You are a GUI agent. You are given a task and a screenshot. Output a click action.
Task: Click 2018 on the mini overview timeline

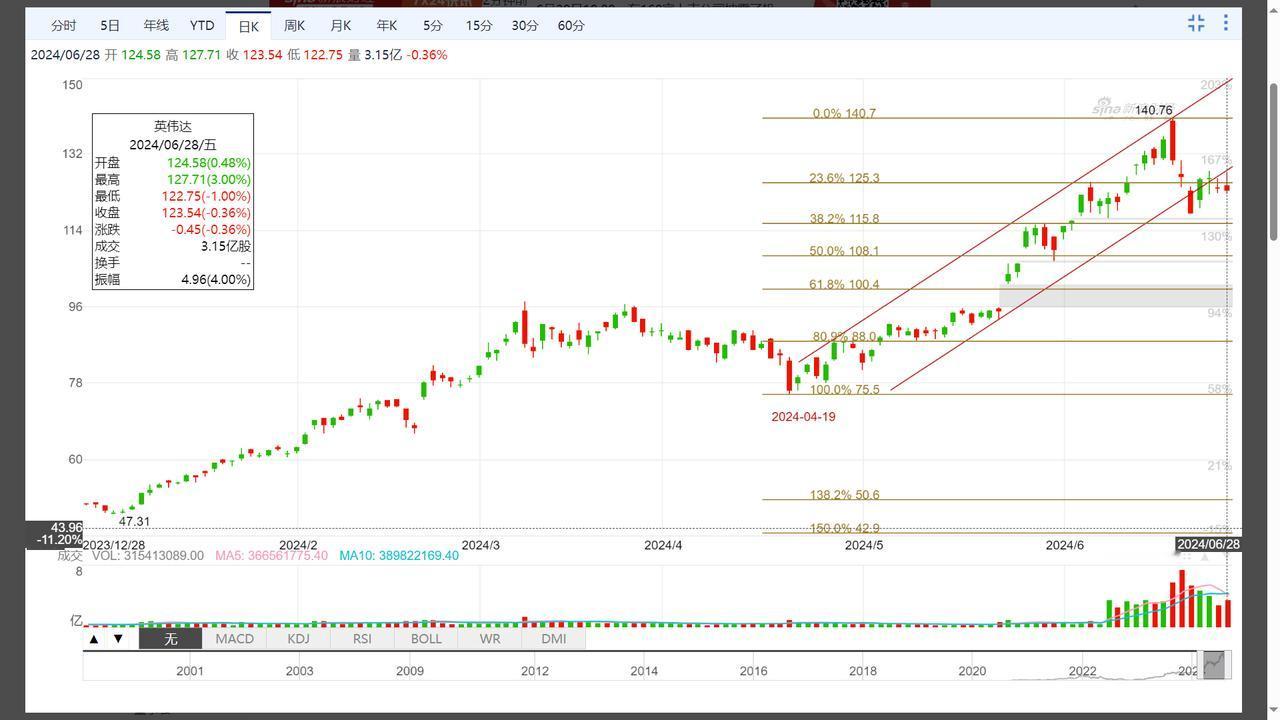[863, 671]
